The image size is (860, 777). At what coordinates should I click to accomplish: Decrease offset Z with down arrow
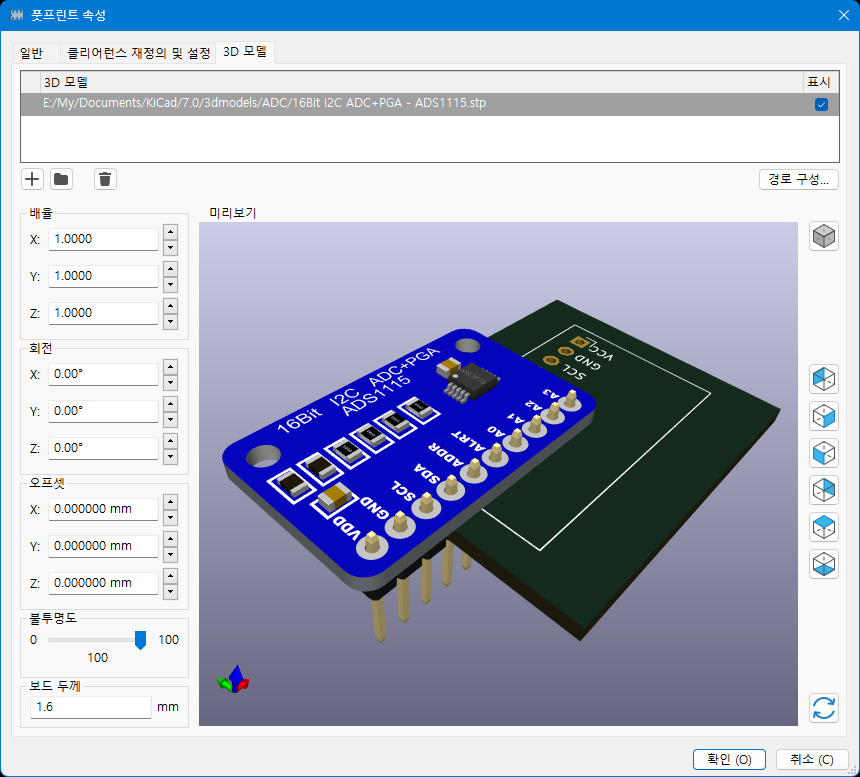[171, 591]
